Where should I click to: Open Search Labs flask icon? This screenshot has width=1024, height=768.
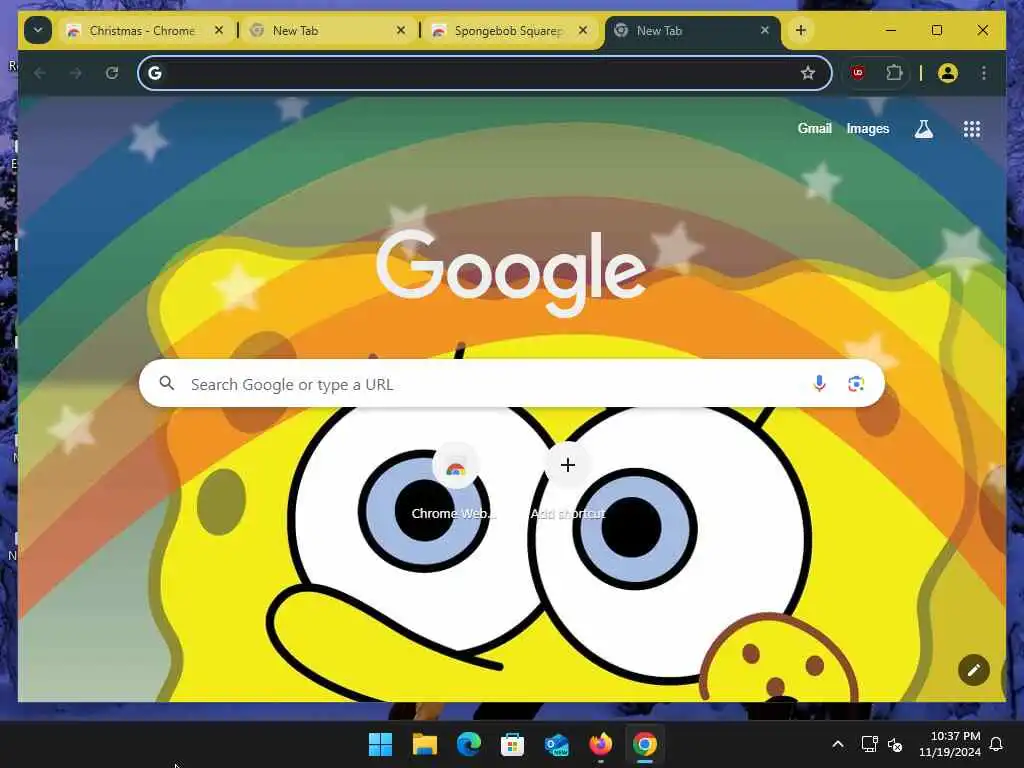[x=923, y=129]
